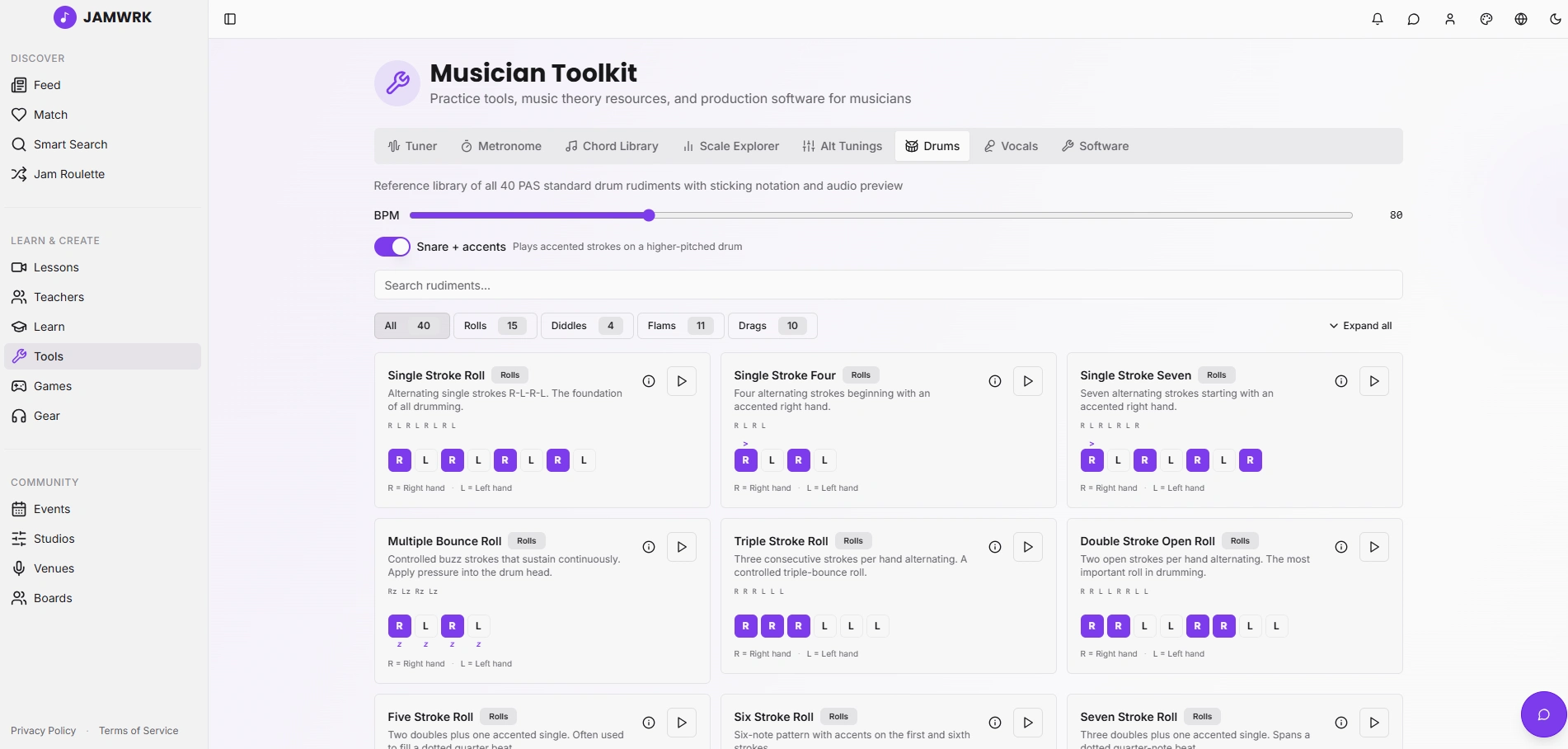Disable the Snare + accents toggle
Image resolution: width=1568 pixels, height=749 pixels.
tap(392, 247)
